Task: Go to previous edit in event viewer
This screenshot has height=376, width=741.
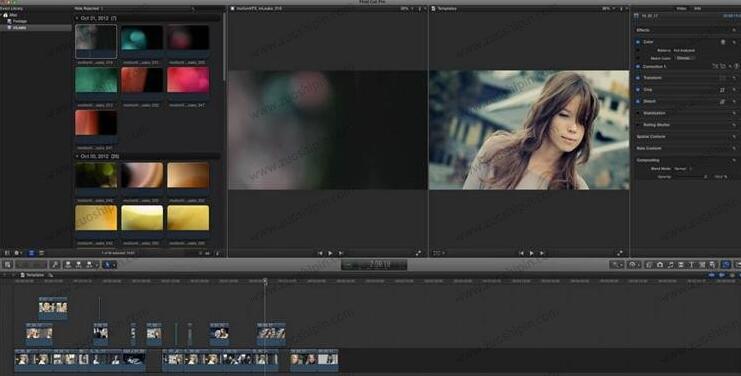Action: pos(320,253)
